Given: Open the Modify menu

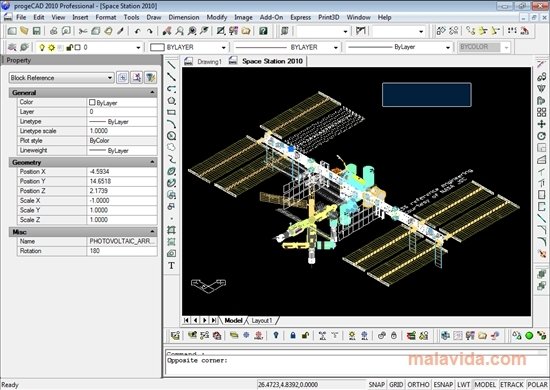Looking at the screenshot, I should 217,17.
